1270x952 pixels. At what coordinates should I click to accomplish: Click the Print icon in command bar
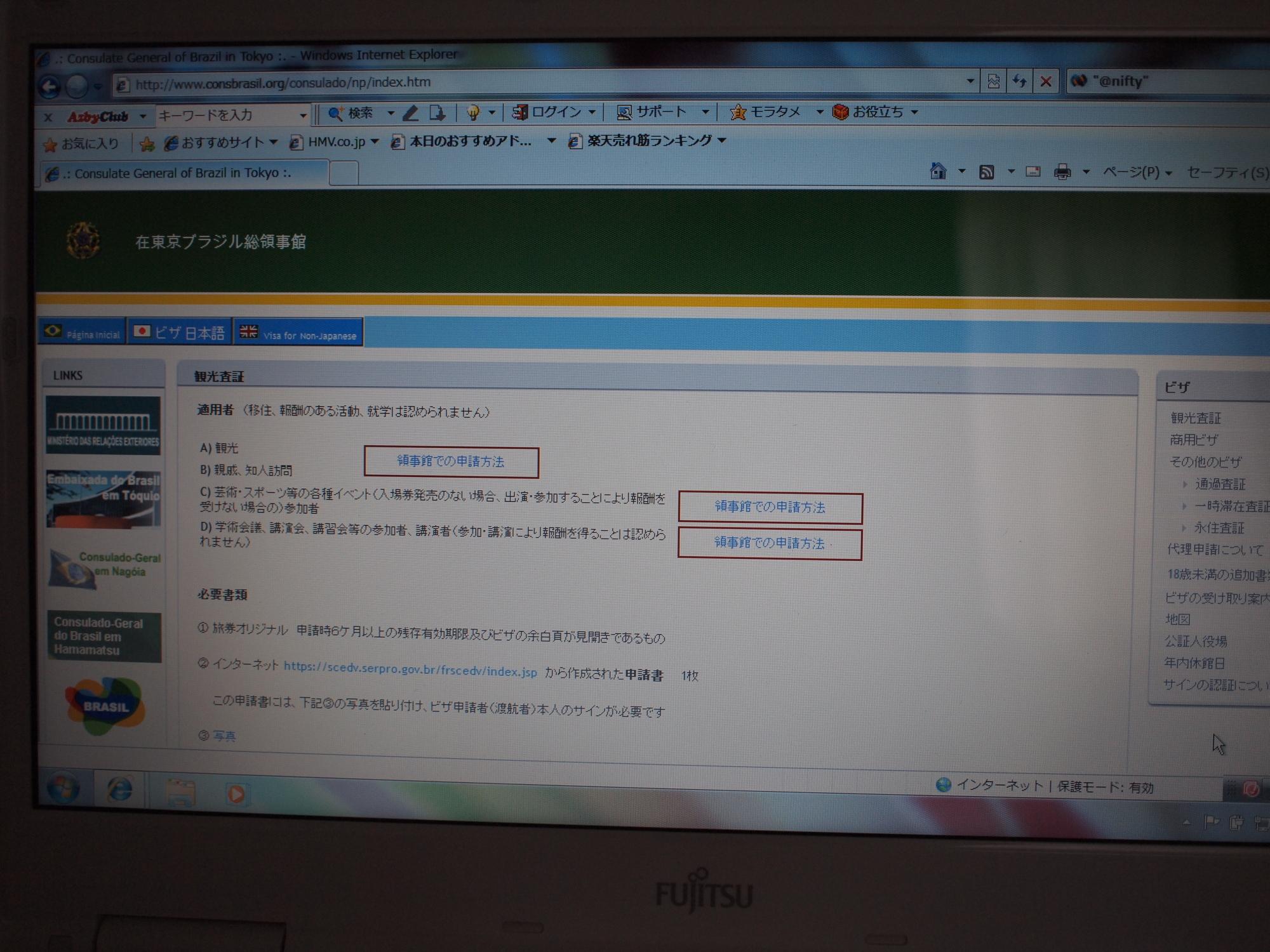(x=1062, y=172)
